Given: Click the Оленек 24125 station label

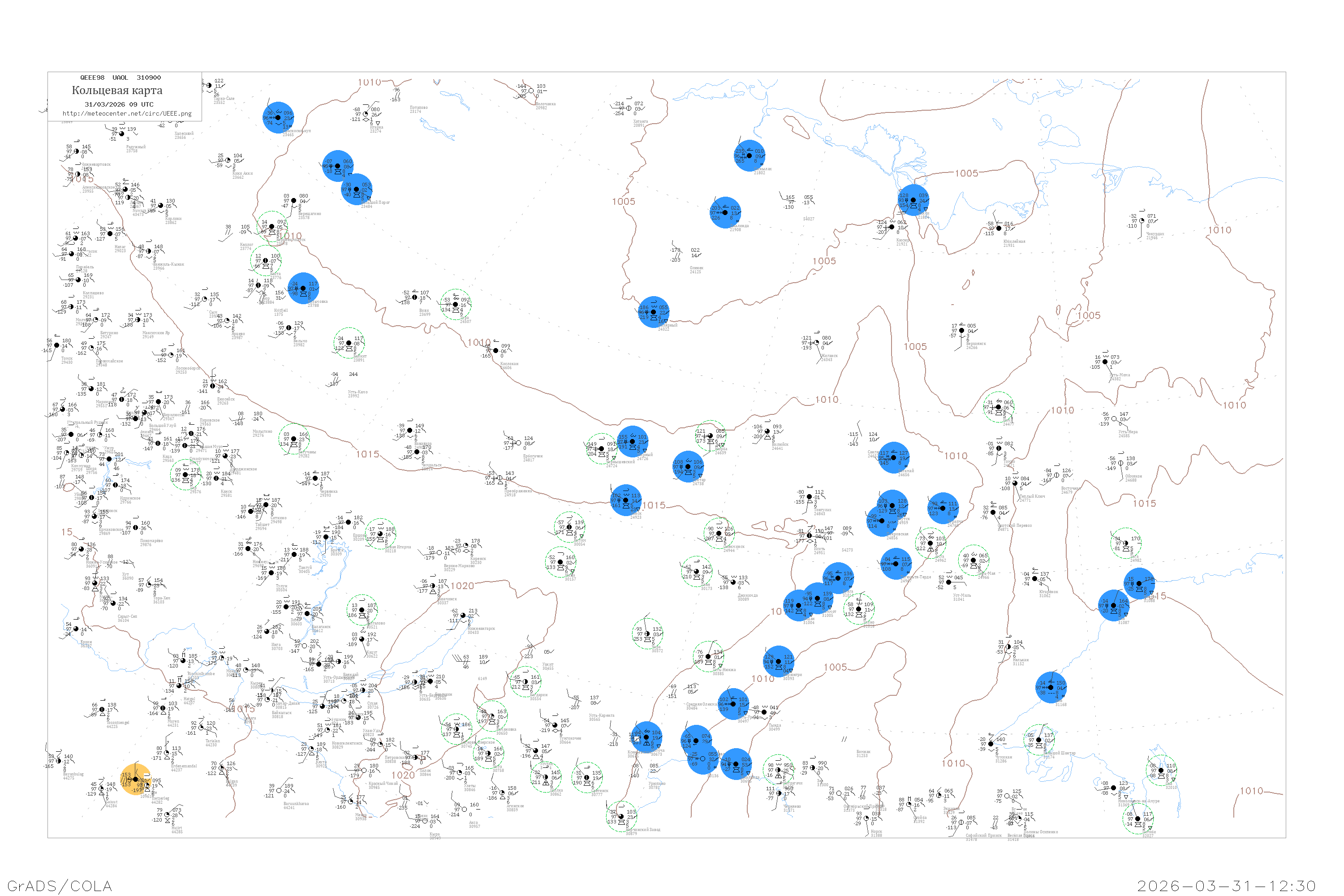Looking at the screenshot, I should tap(696, 270).
